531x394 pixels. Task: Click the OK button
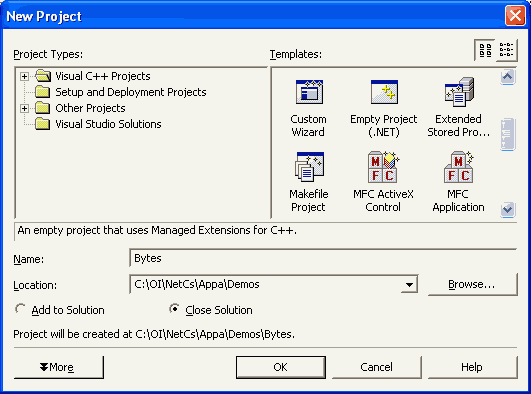coord(281,367)
